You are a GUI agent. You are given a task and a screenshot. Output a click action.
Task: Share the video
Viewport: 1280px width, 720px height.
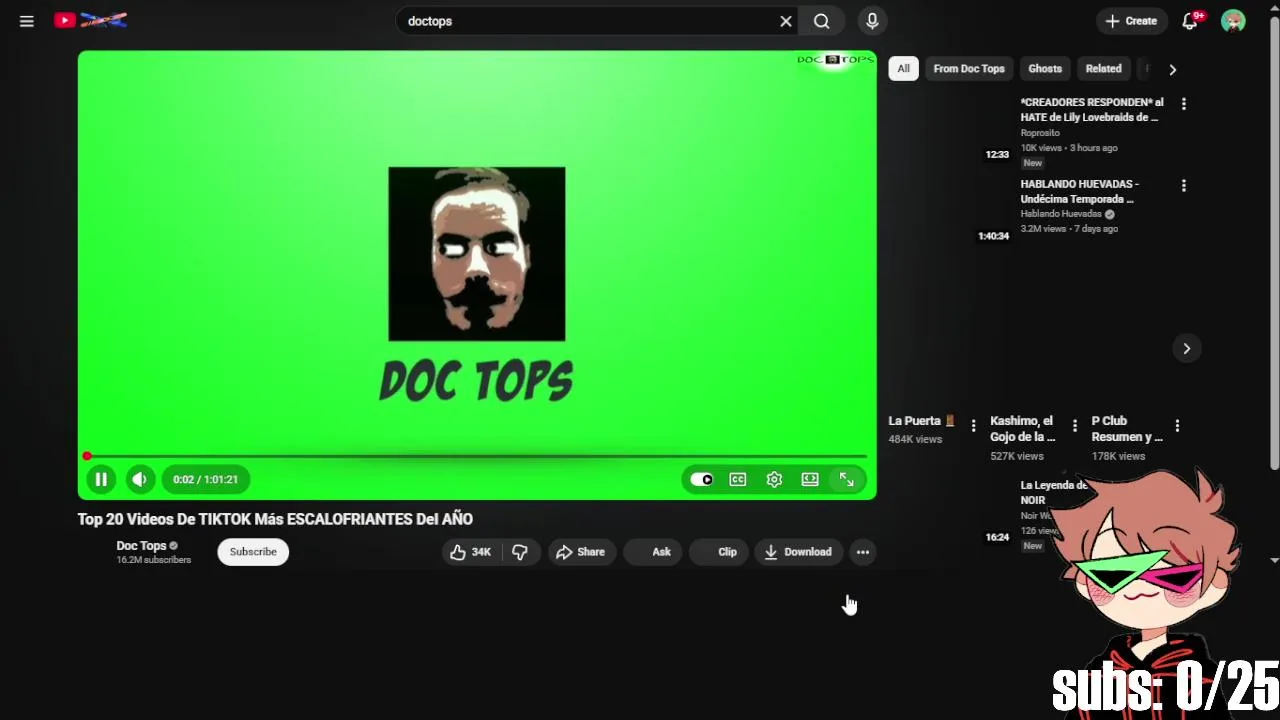[581, 552]
